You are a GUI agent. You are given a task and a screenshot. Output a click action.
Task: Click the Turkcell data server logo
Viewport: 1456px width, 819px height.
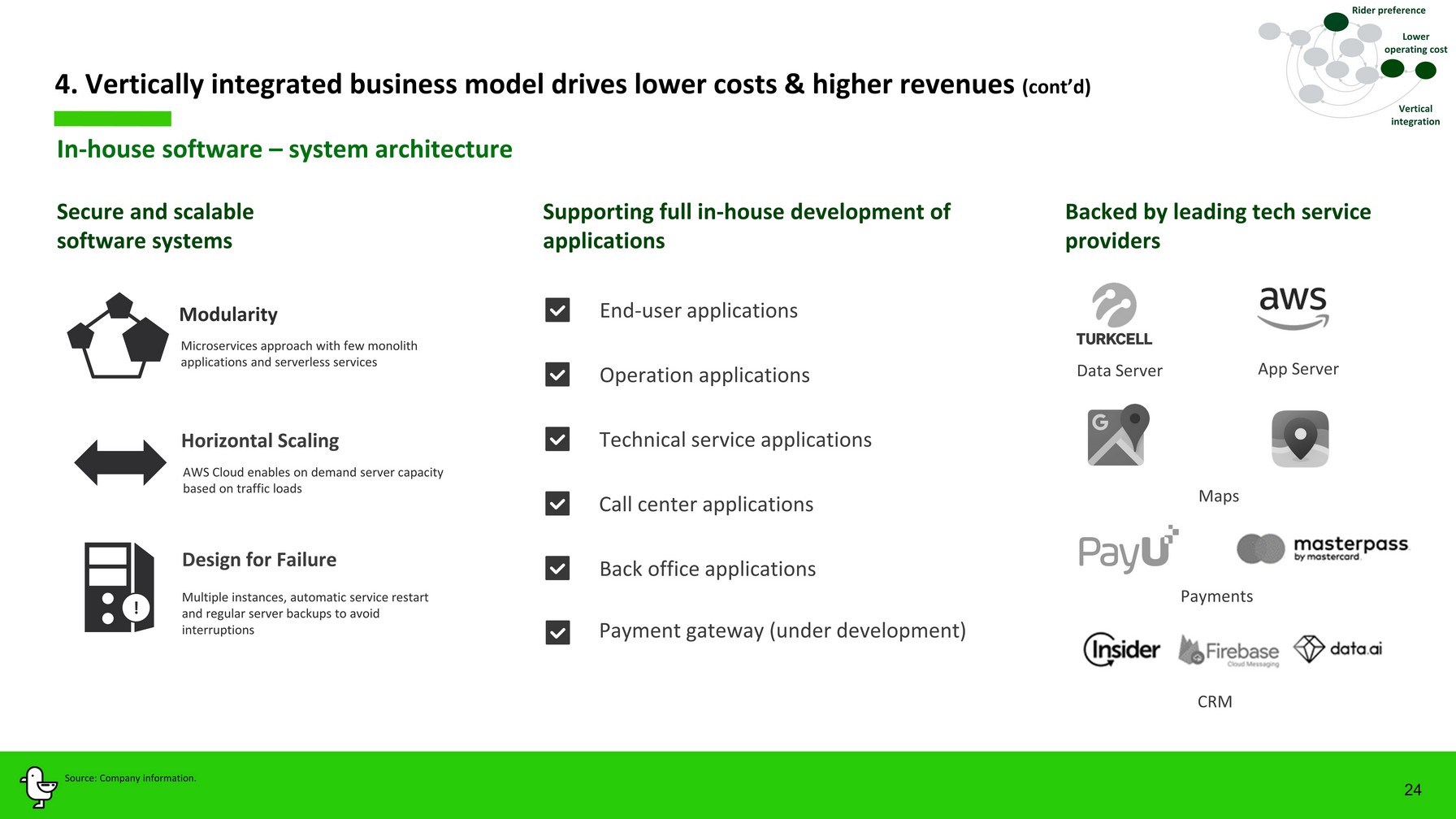tap(1114, 314)
